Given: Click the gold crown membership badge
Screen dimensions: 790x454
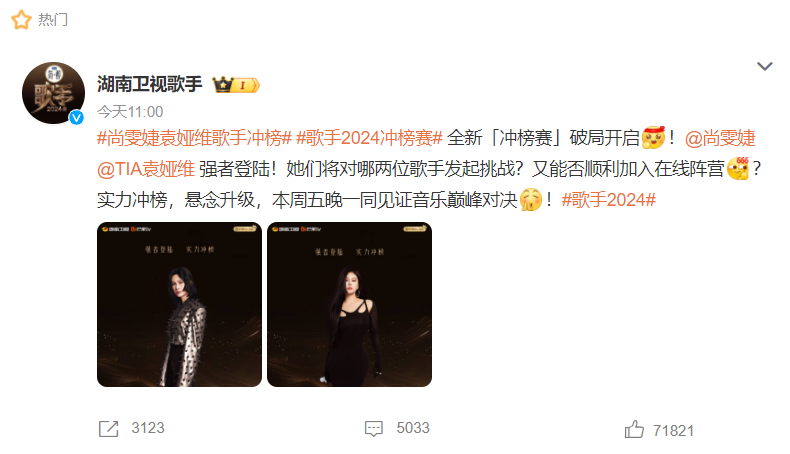Looking at the screenshot, I should 236,85.
